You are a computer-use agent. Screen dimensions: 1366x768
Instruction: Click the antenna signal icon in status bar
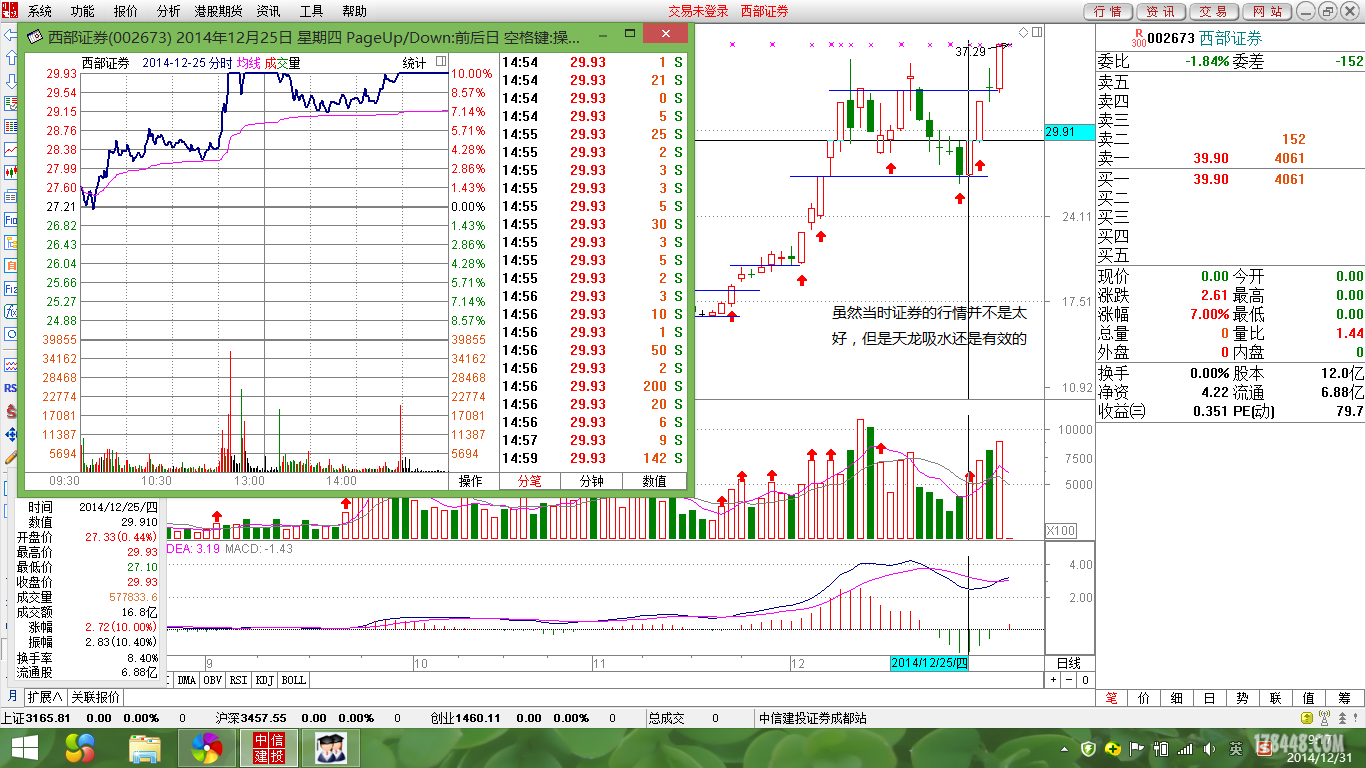[x=1324, y=719]
